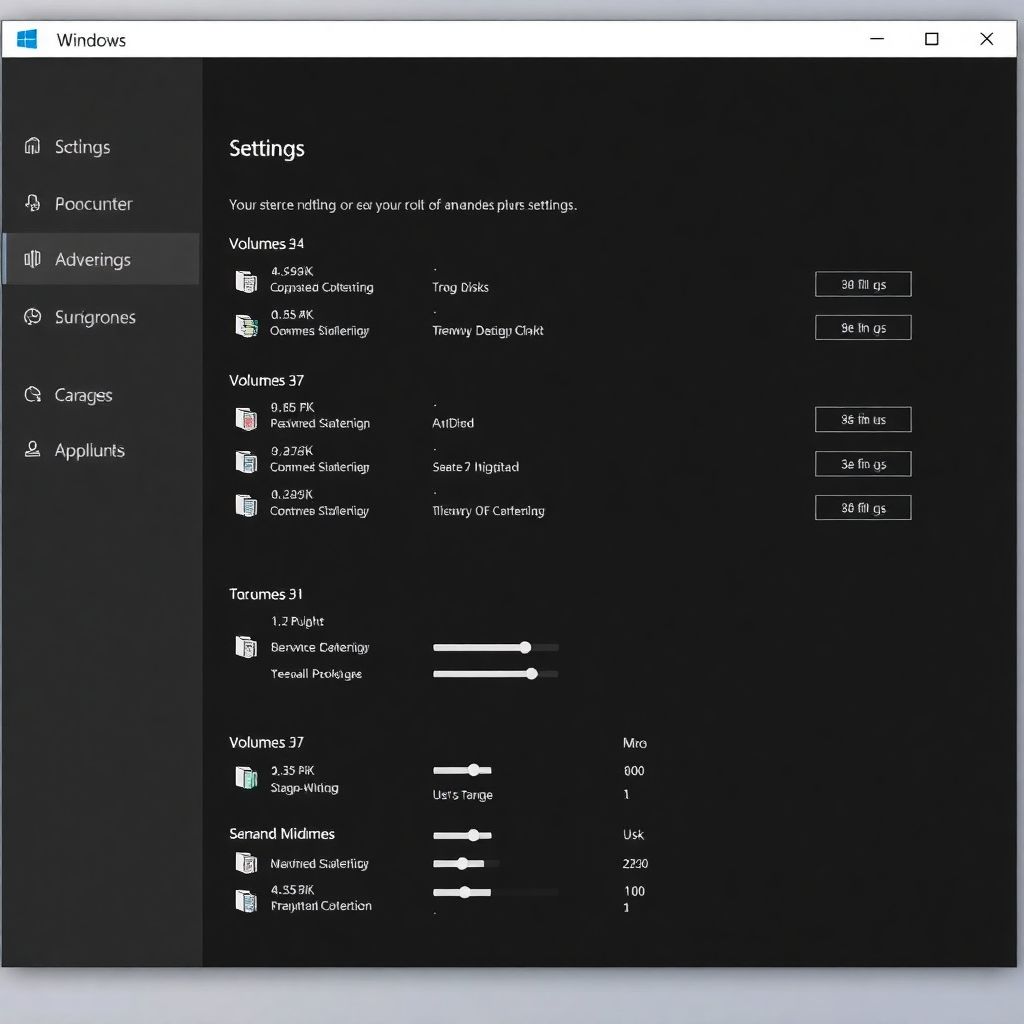Click the Sctings icon in the sidebar
The image size is (1024, 1024).
(x=32, y=146)
